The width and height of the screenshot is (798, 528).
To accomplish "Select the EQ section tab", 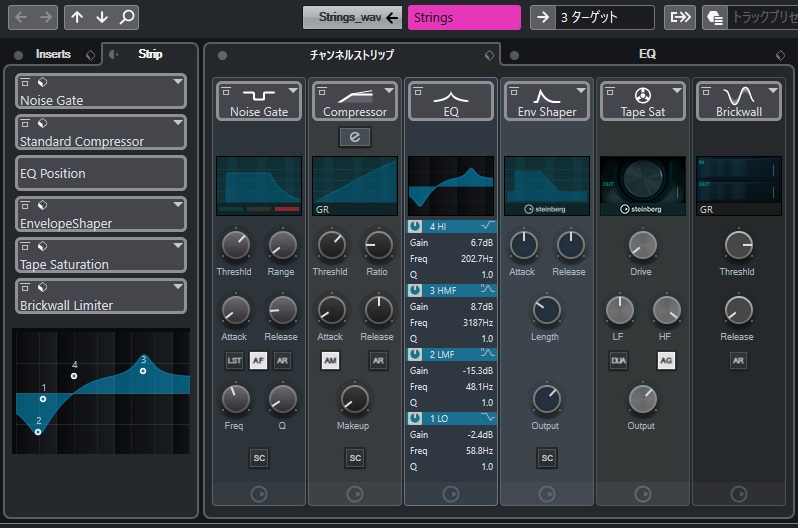I will click(647, 54).
